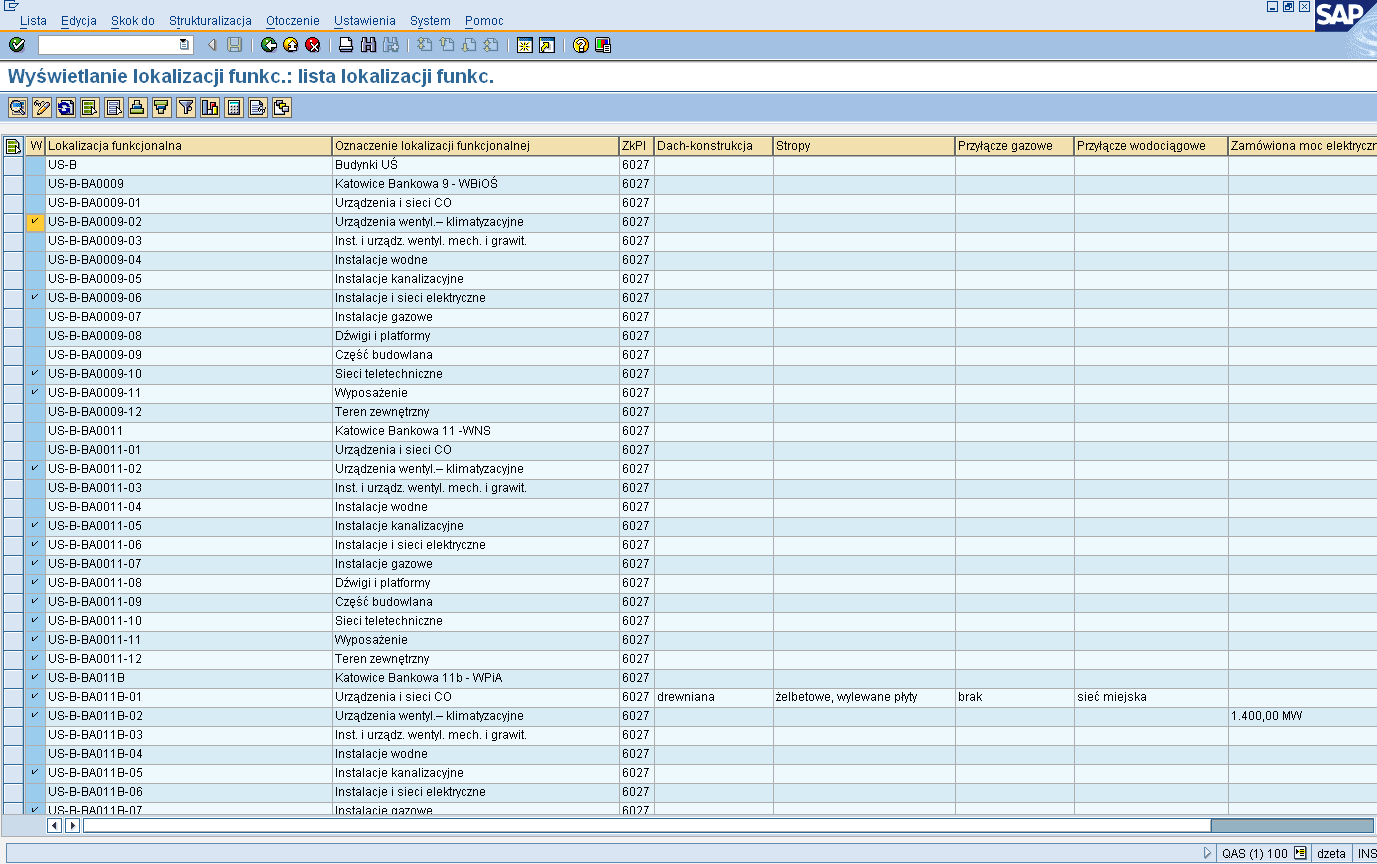Click the Dach-konstrukcja column header
The width and height of the screenshot is (1377, 864).
(x=713, y=146)
